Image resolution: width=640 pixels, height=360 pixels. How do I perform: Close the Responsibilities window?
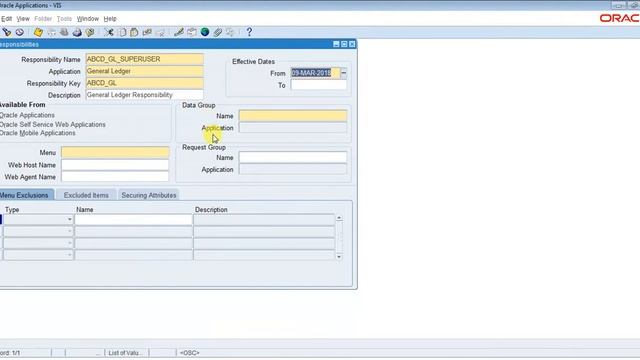352,44
